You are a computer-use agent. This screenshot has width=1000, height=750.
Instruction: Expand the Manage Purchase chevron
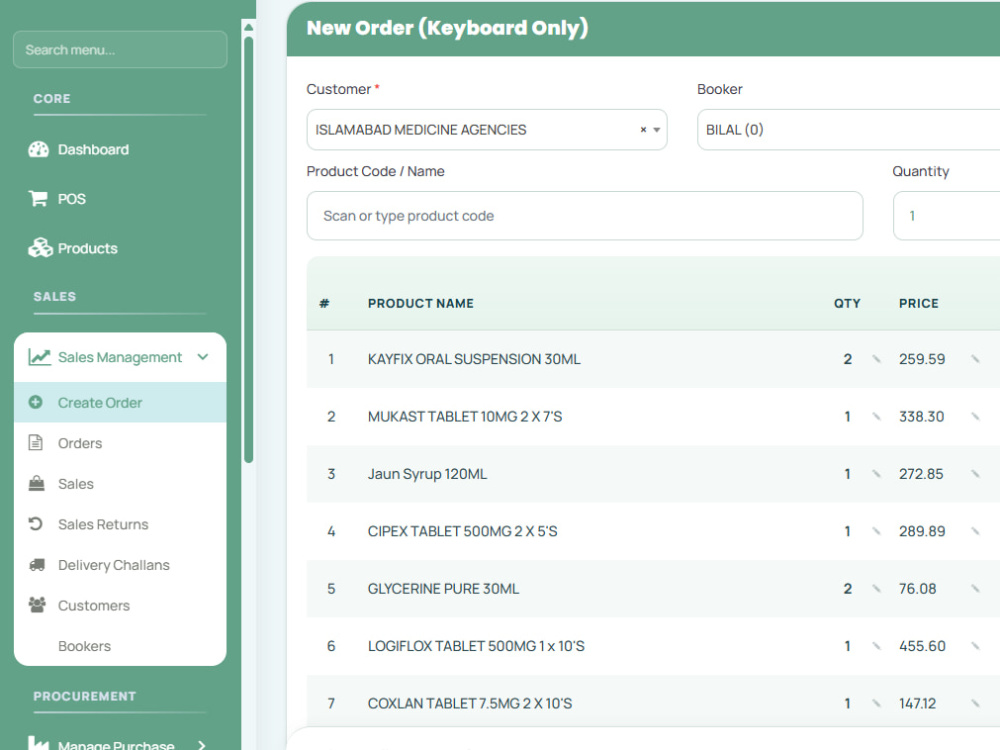[202, 744]
